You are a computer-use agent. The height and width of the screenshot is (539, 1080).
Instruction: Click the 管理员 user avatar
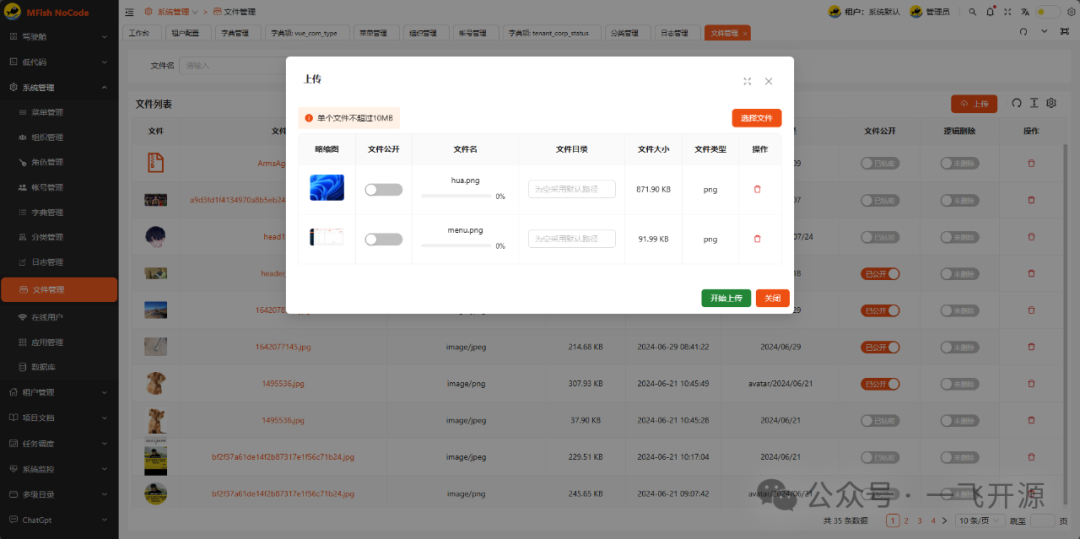click(x=917, y=12)
